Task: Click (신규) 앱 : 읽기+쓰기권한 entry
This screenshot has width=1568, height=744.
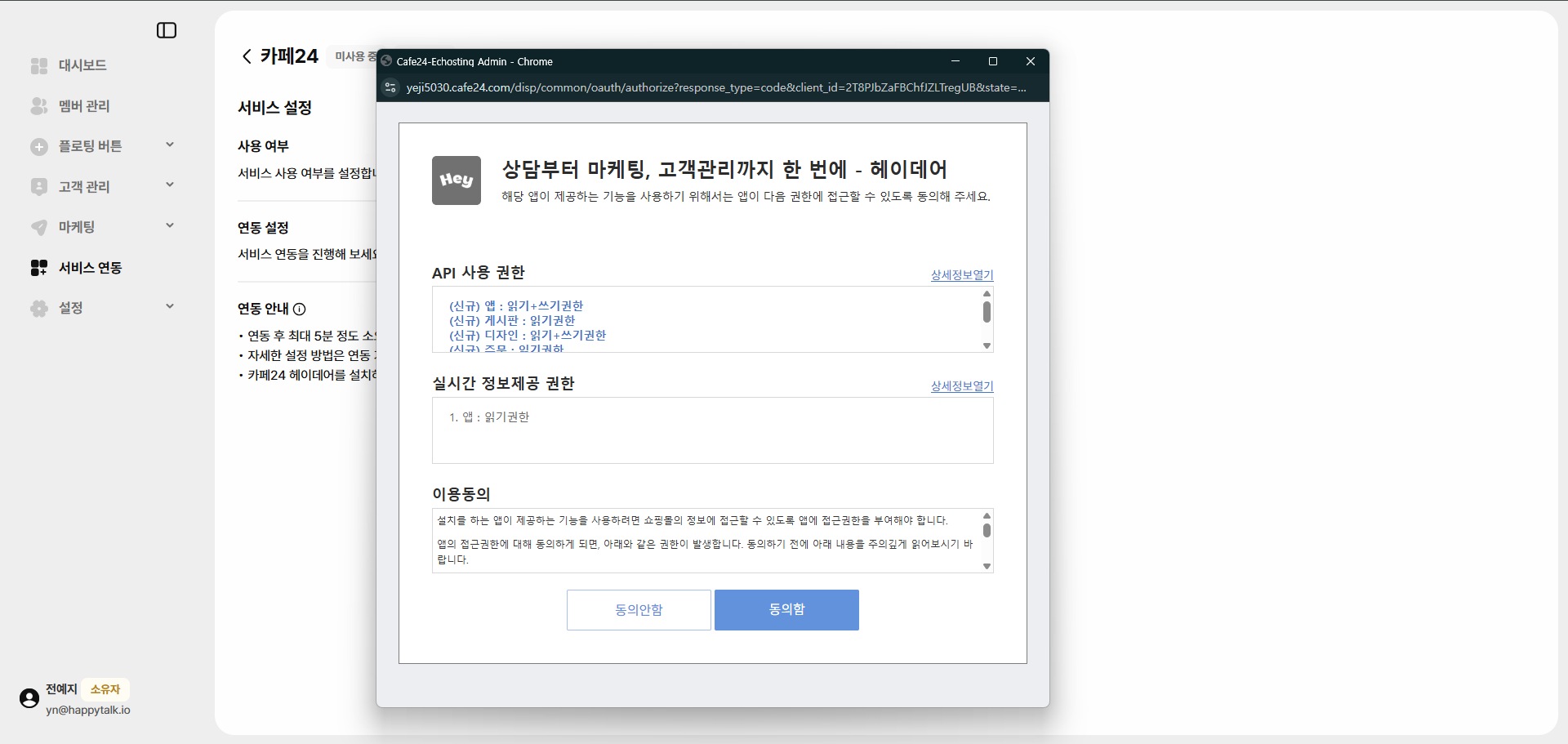Action: pos(516,306)
